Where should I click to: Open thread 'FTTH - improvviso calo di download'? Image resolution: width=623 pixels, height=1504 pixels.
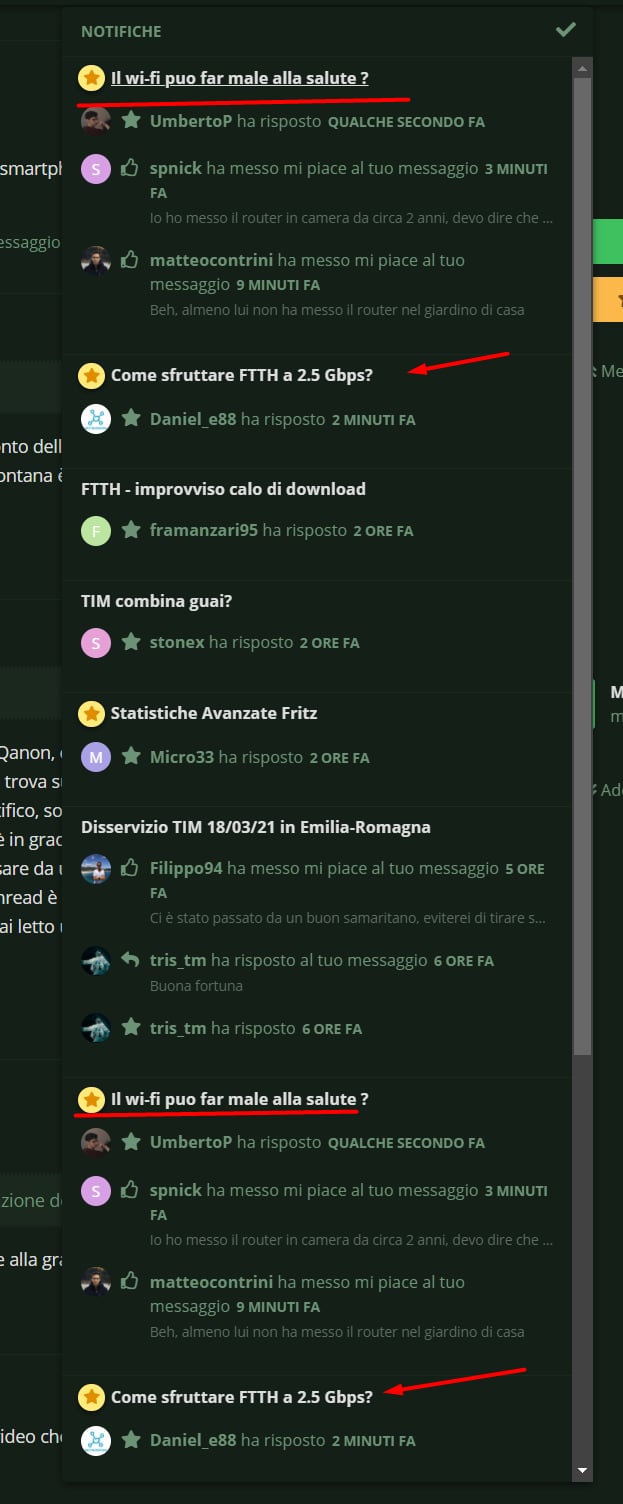point(223,489)
